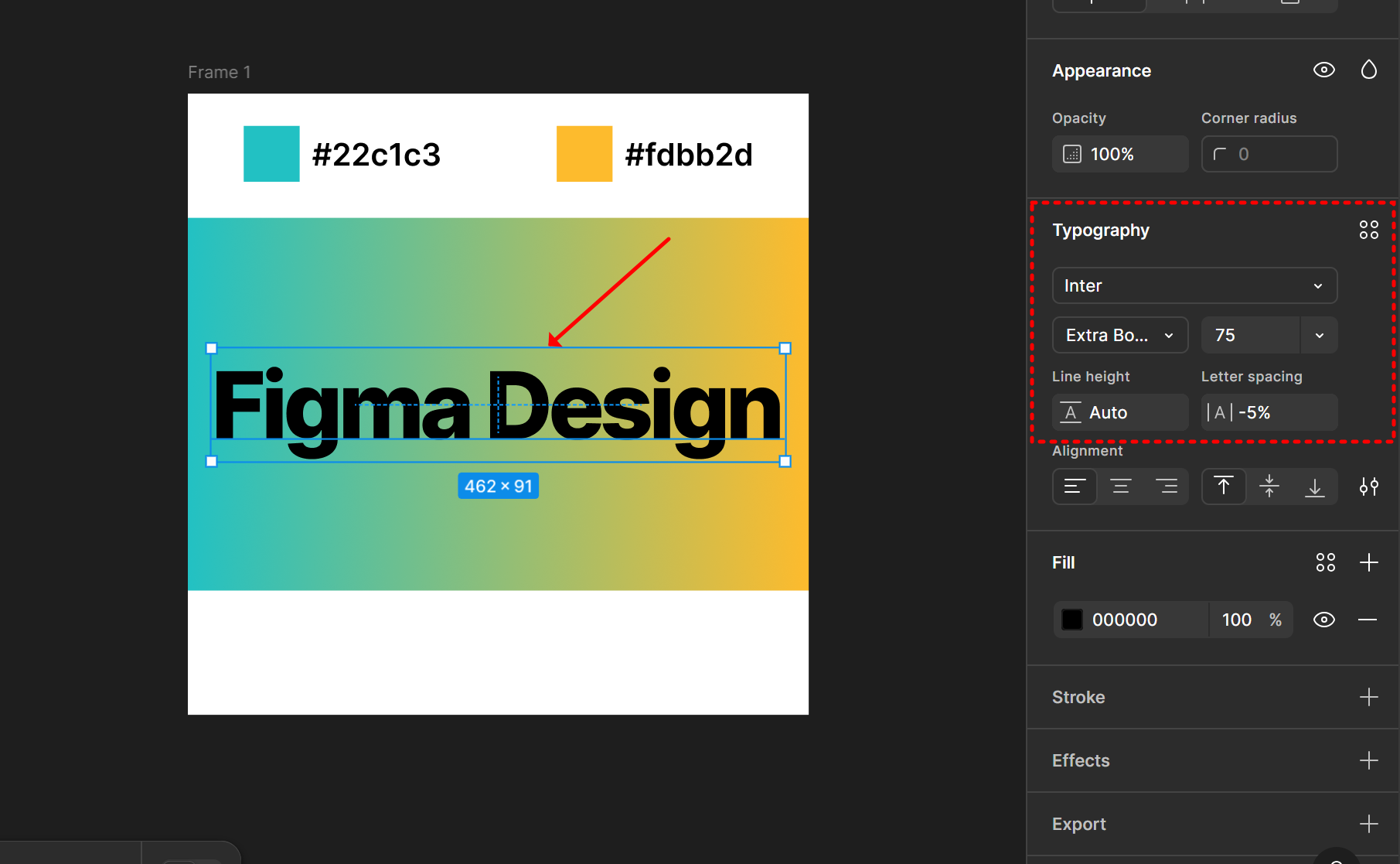This screenshot has width=1400, height=864.
Task: Select the orange #fdbb2d color square
Action: click(x=584, y=154)
